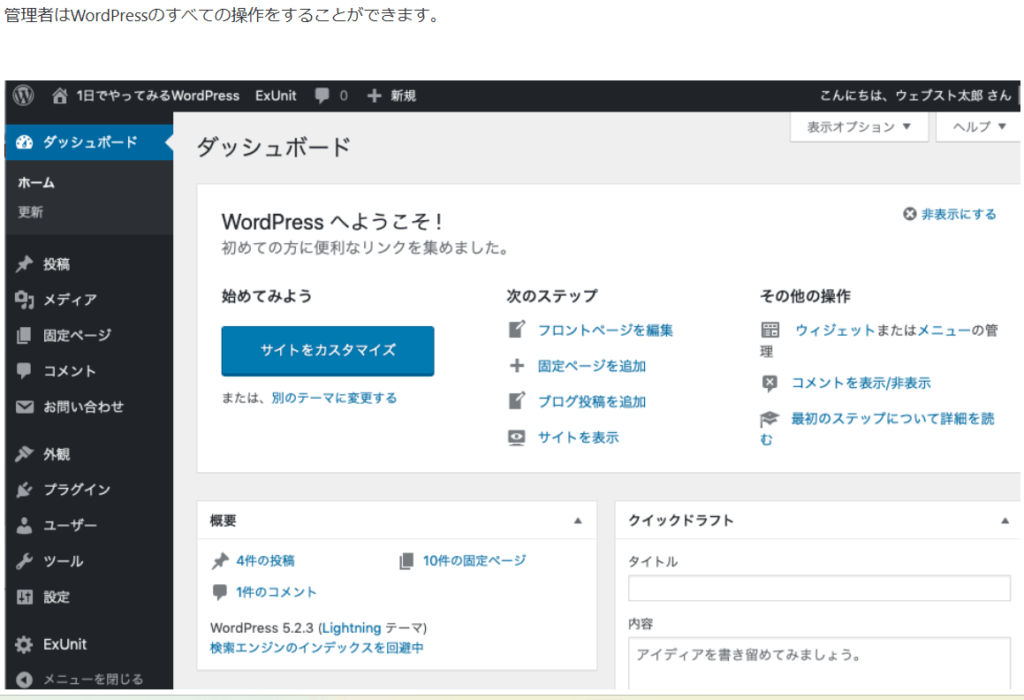Collapse the 概要 widget with its arrow
The height and width of the screenshot is (700, 1024).
(x=577, y=521)
